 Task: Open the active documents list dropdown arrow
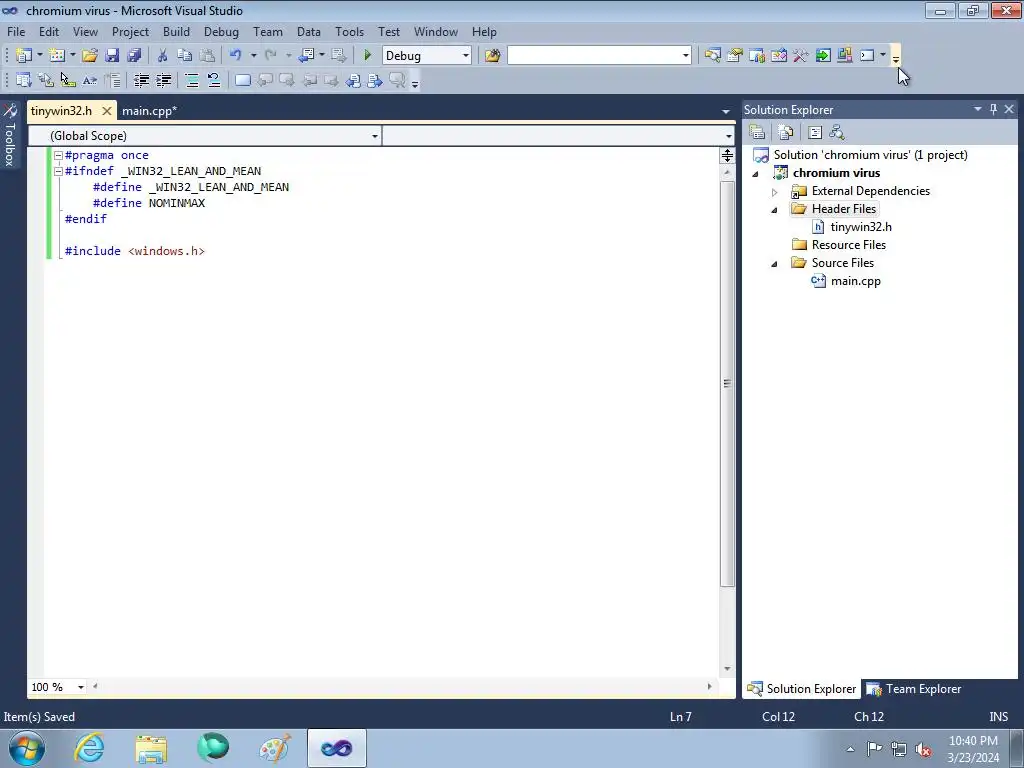[726, 112]
